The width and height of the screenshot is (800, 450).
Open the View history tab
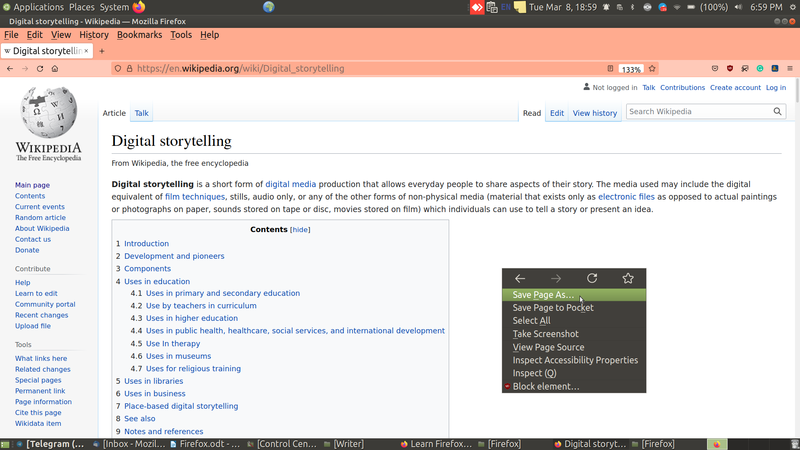click(x=594, y=113)
